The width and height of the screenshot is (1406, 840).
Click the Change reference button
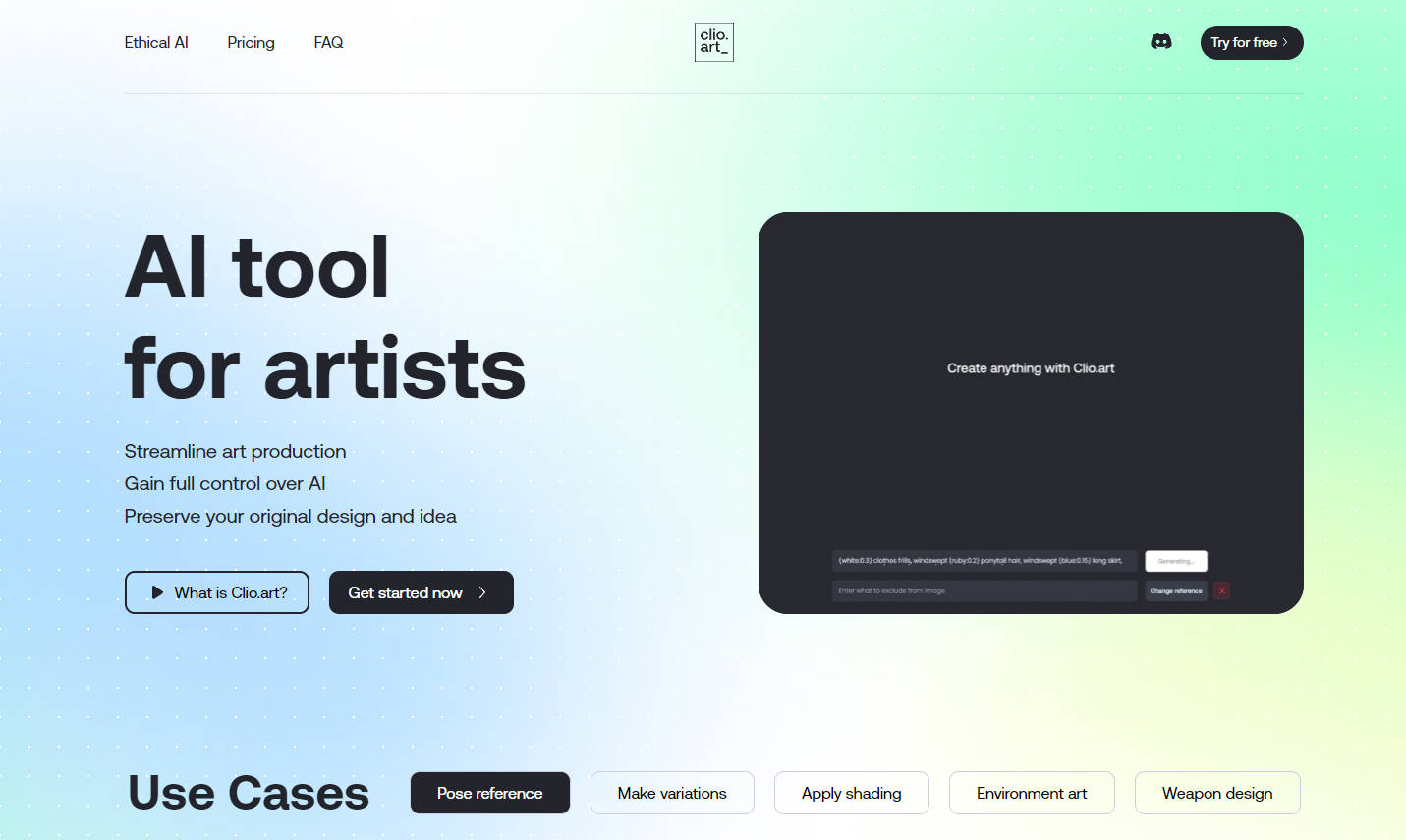(1175, 590)
